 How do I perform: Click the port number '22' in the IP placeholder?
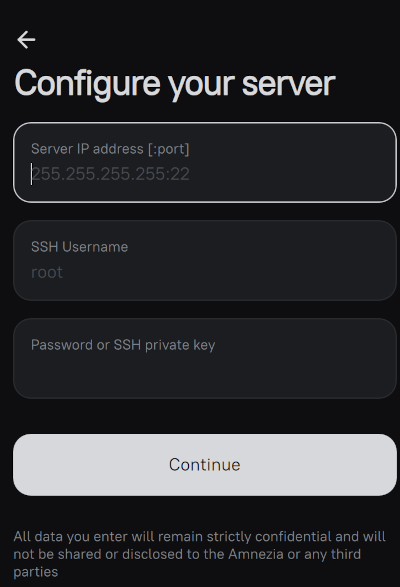180,174
